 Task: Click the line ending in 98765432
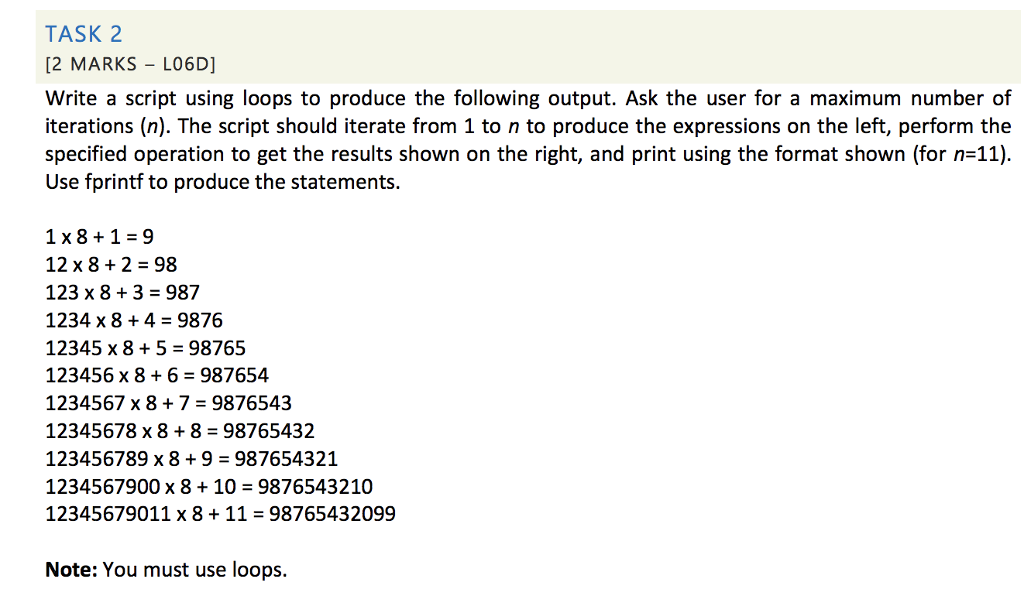[x=180, y=431]
